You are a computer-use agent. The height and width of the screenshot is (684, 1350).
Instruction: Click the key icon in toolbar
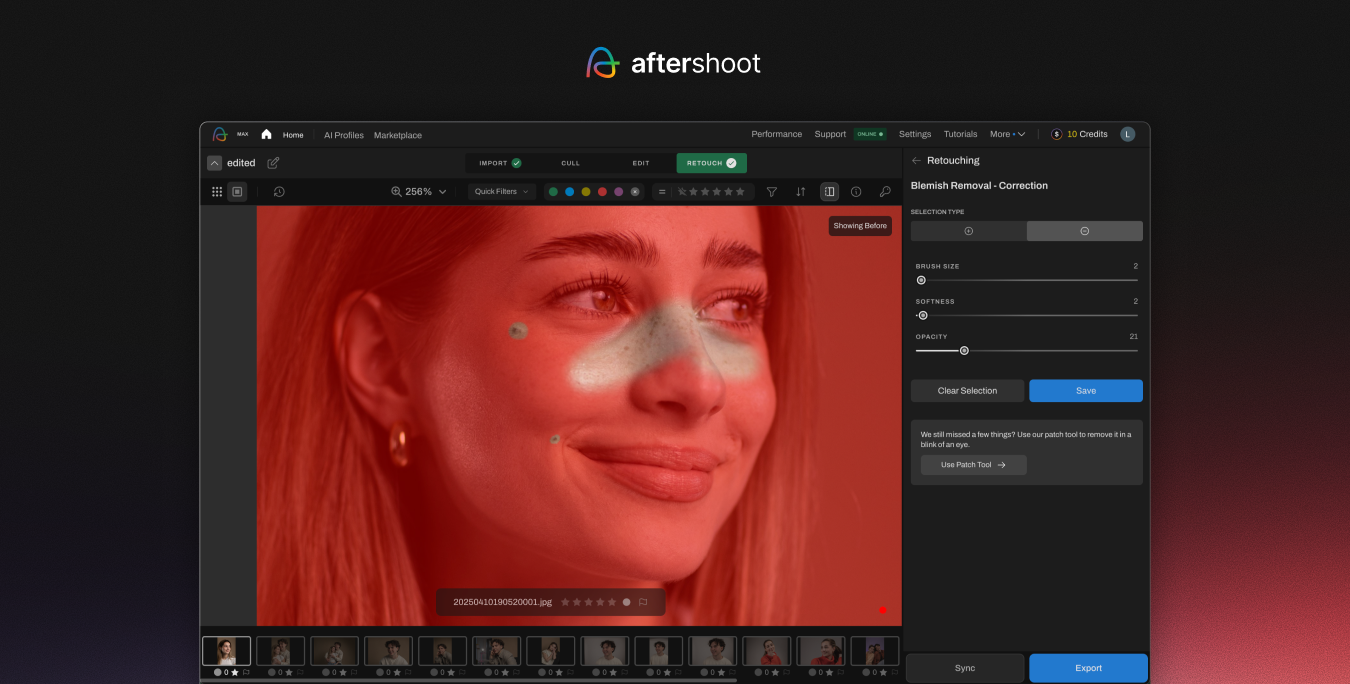pos(885,192)
